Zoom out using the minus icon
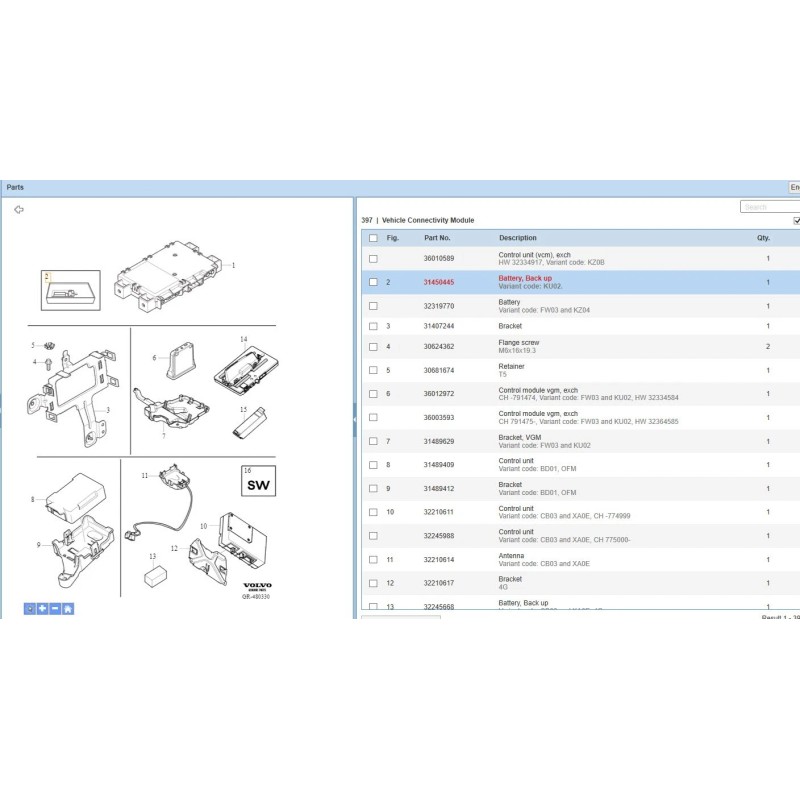 [55, 610]
